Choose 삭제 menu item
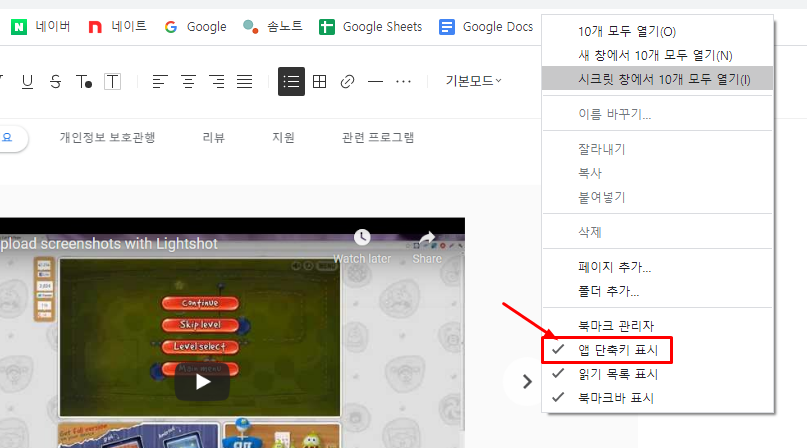Screen dimensions: 807x448 [657, 232]
